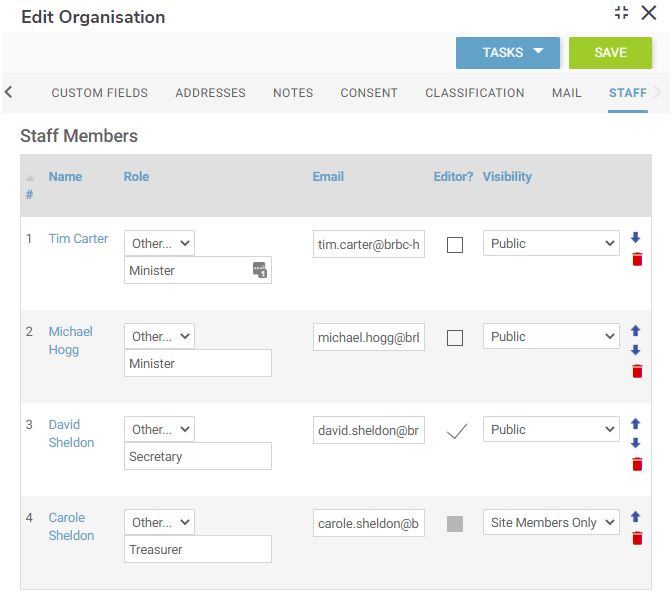Viewport: 672px width, 598px height.
Task: Switch to the Addresses tab
Action: click(x=210, y=93)
